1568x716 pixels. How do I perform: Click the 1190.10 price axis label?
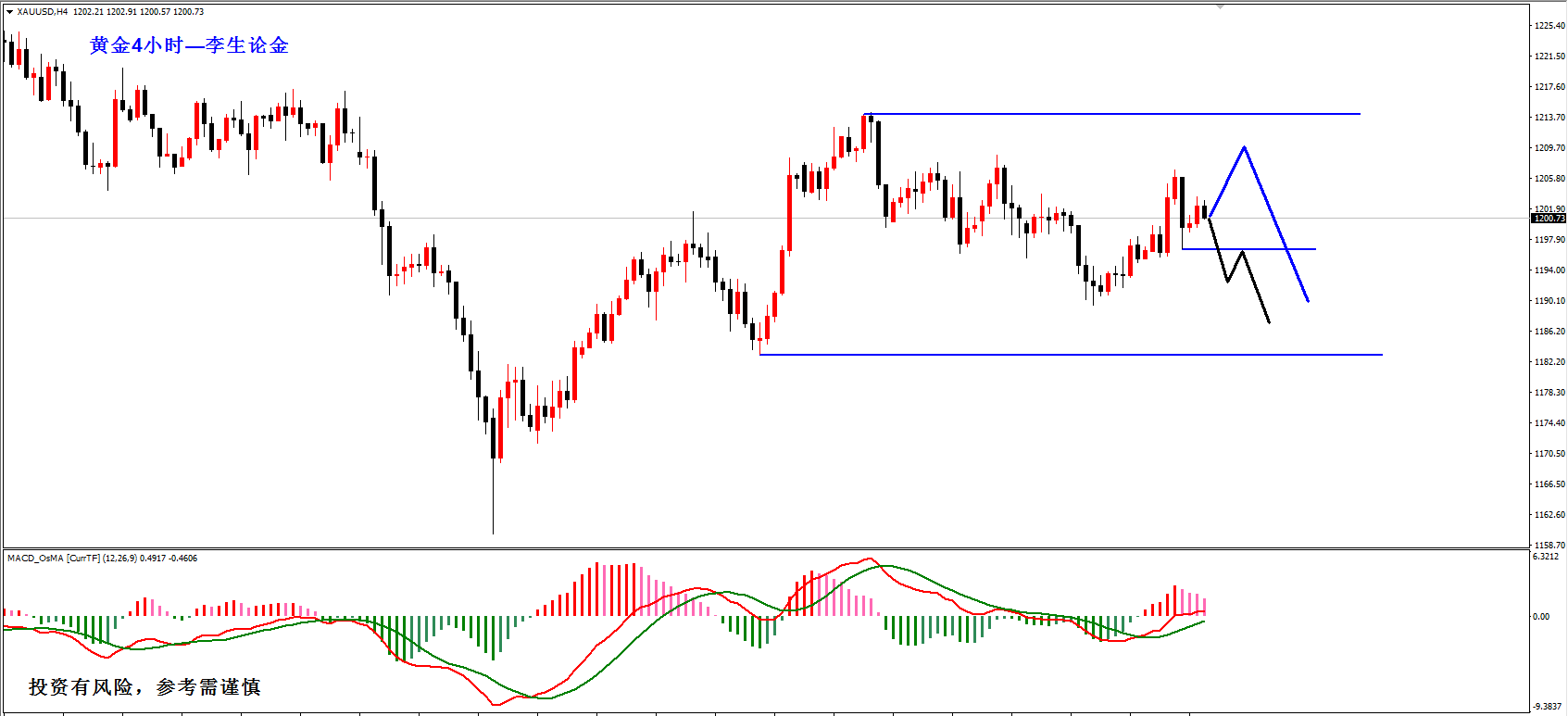tap(1549, 301)
